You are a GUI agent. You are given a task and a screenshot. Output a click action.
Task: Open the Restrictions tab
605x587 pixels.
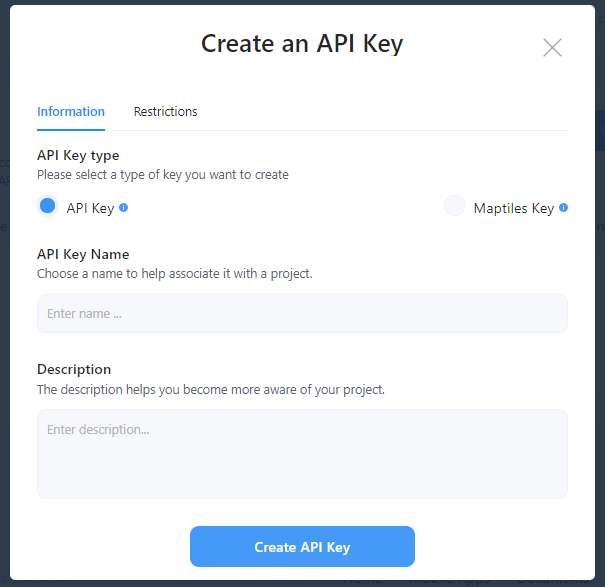165,112
